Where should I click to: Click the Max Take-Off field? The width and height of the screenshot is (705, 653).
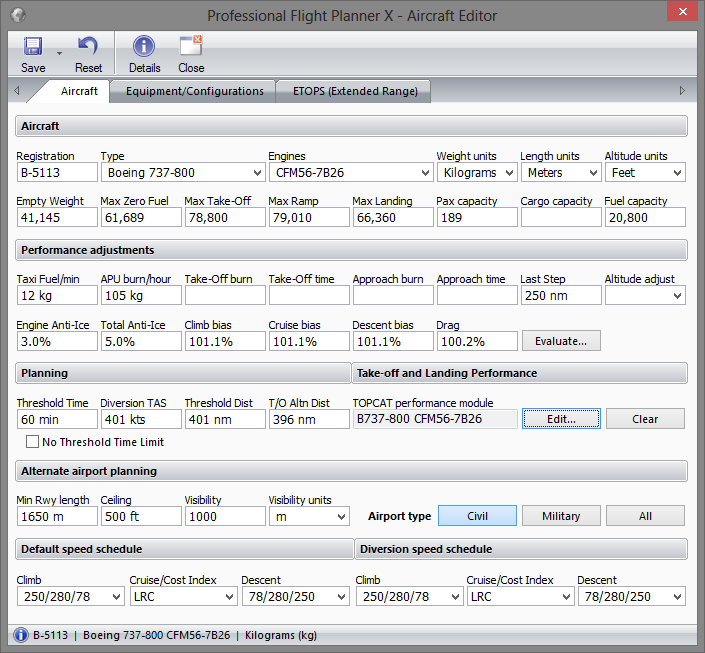point(225,218)
